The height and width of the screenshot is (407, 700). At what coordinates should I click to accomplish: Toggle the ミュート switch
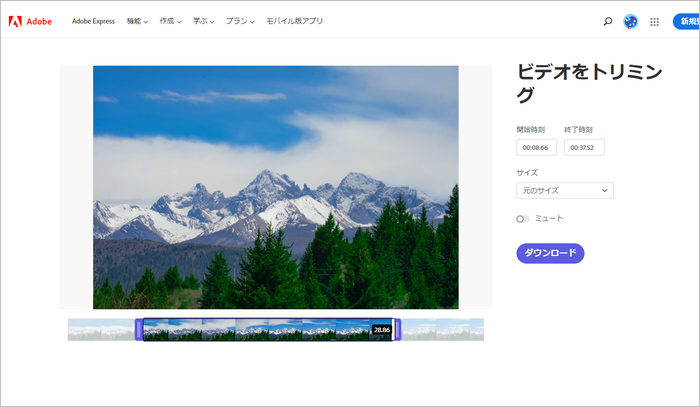[523, 218]
